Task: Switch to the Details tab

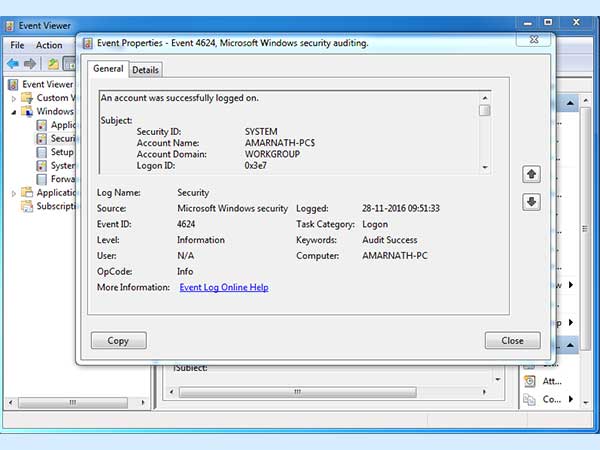Action: [x=145, y=70]
